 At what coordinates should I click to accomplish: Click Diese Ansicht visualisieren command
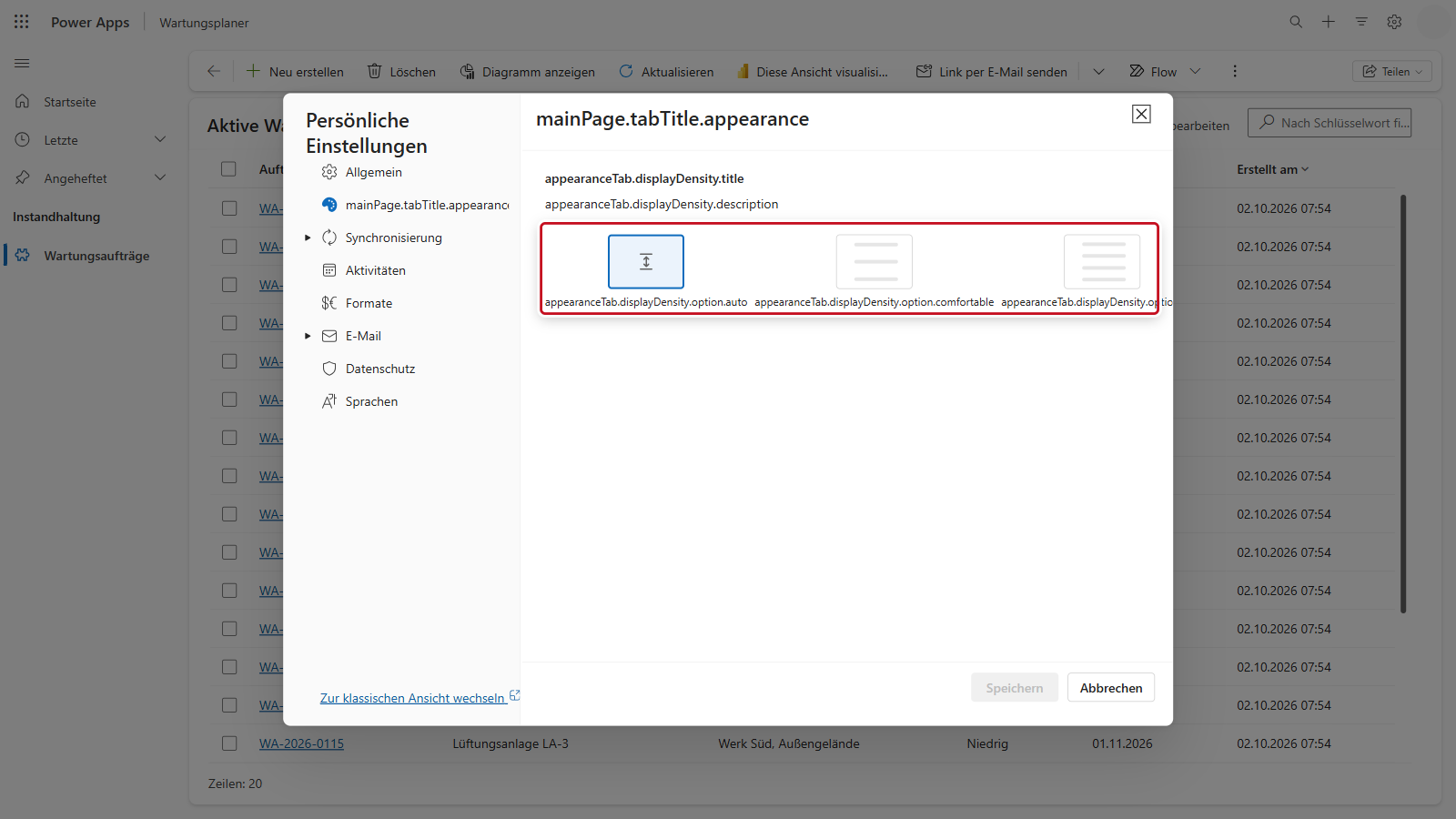coord(812,71)
